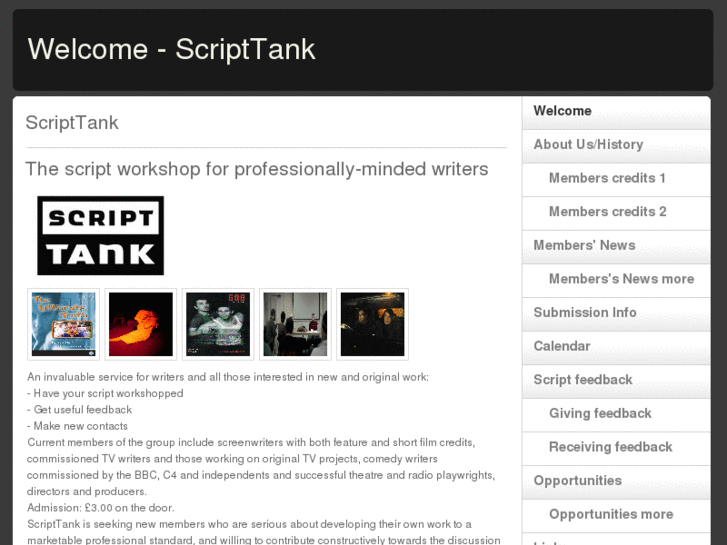Image resolution: width=727 pixels, height=545 pixels.
Task: Click 'Make new contacts' line
Action: coord(77,426)
